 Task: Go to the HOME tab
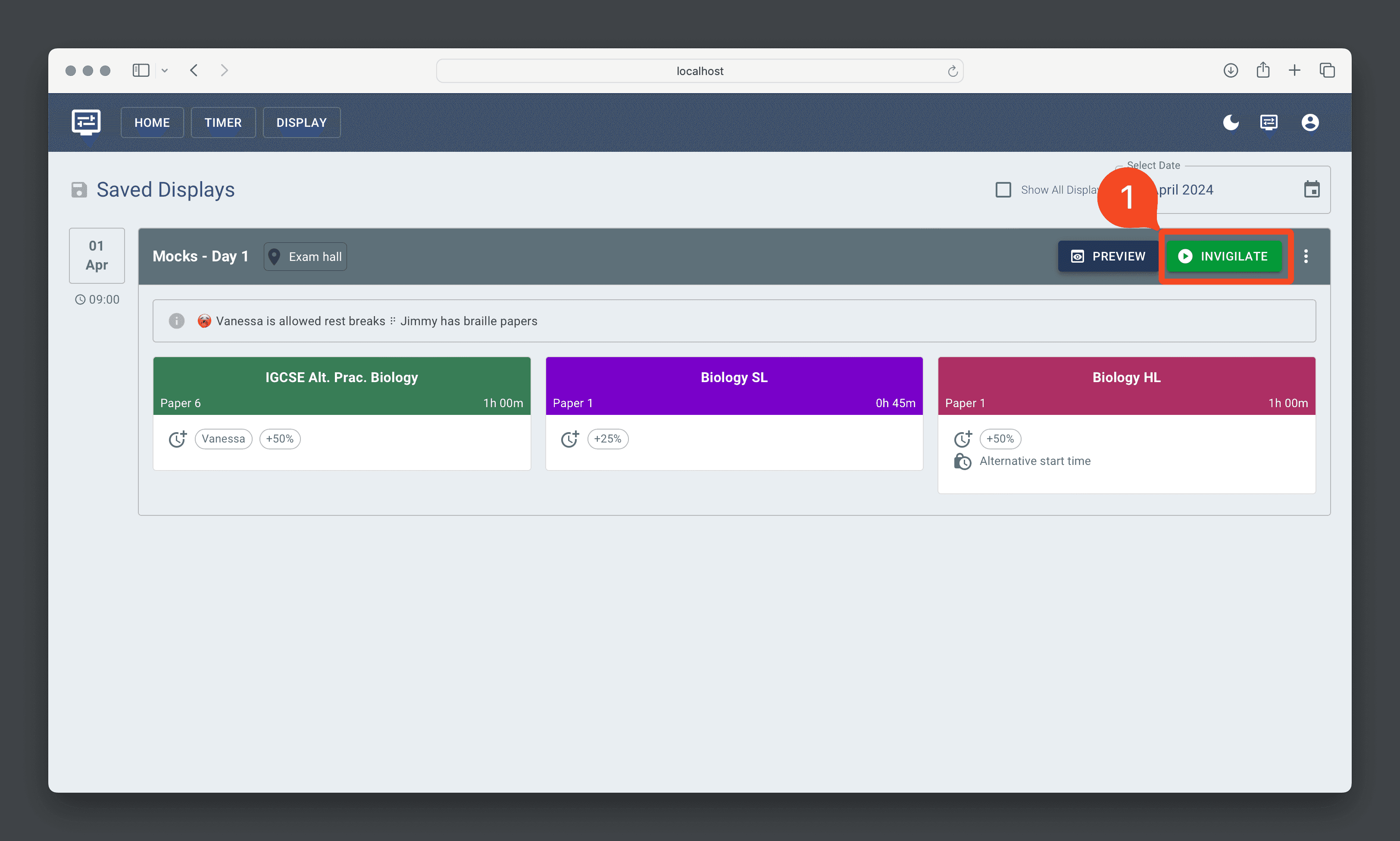coord(152,122)
